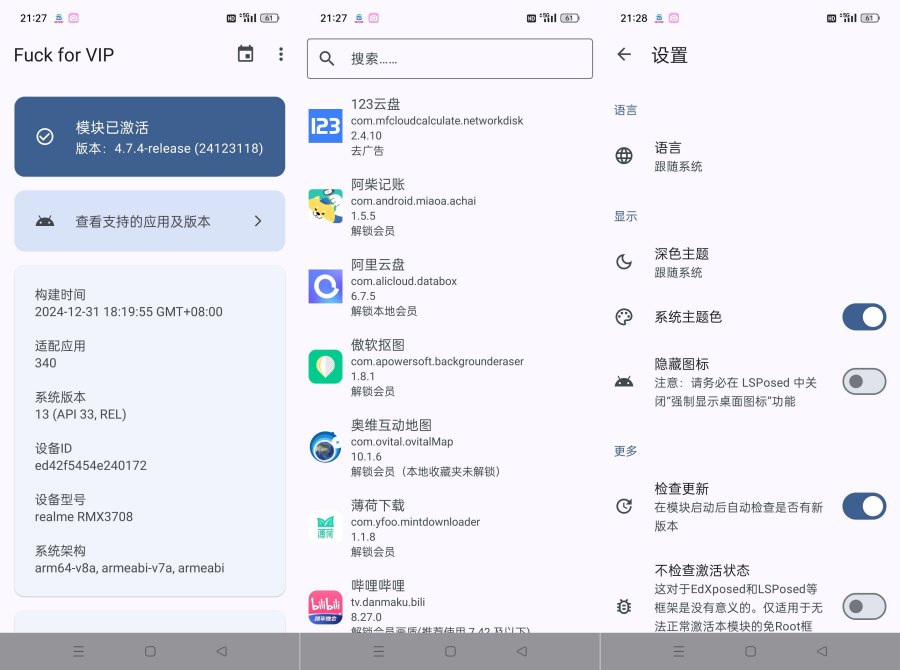Tap the 隐藏图标 setting title

click(x=682, y=364)
